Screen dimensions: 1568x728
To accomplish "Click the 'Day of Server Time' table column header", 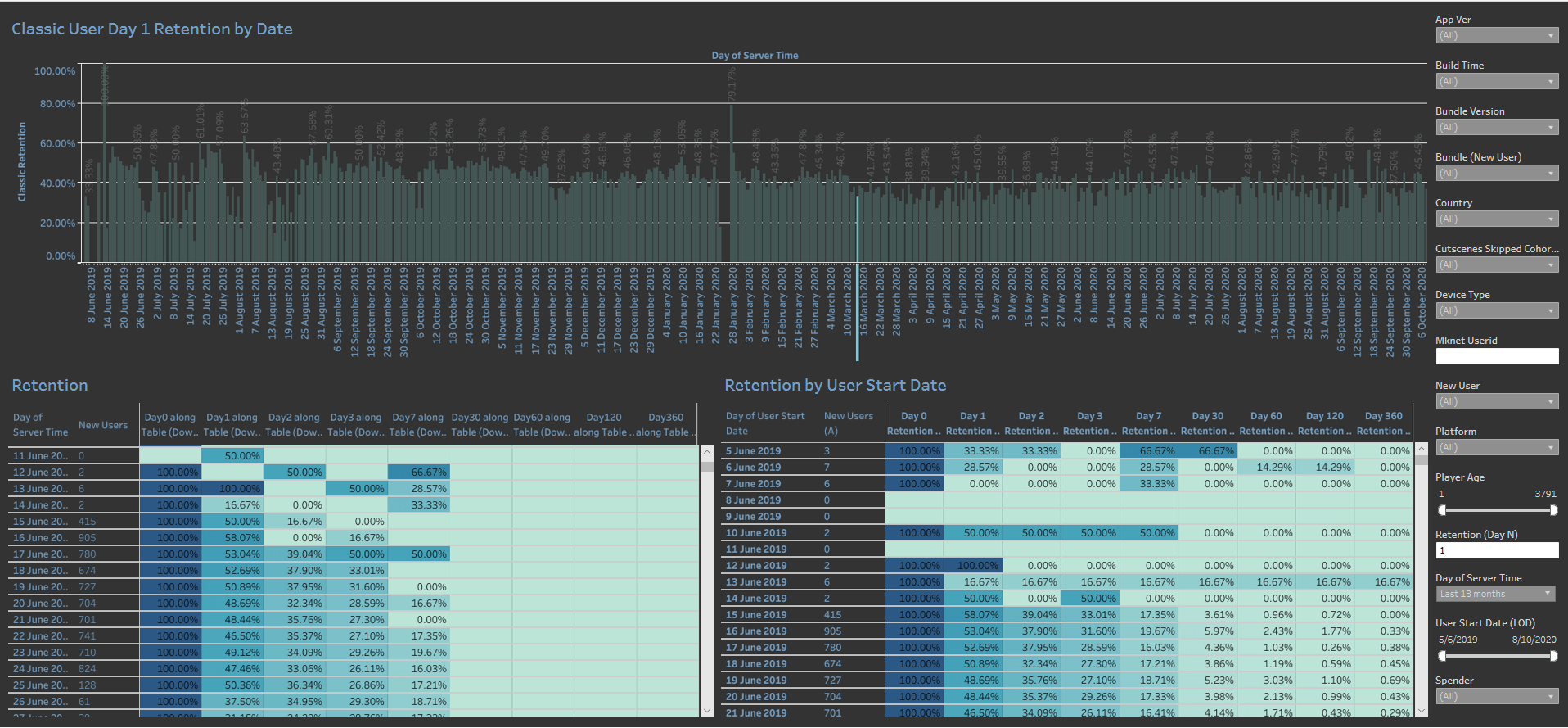I will pyautogui.click(x=40, y=424).
